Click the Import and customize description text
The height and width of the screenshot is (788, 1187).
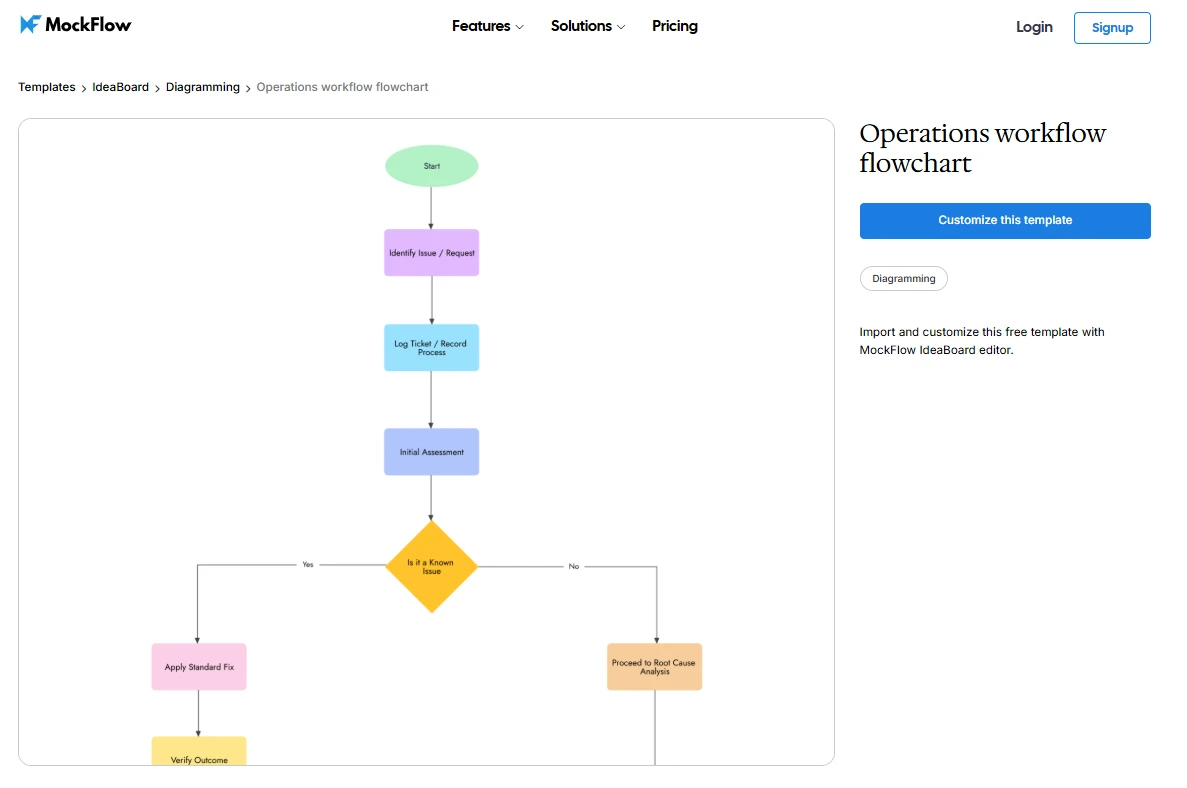pos(982,341)
